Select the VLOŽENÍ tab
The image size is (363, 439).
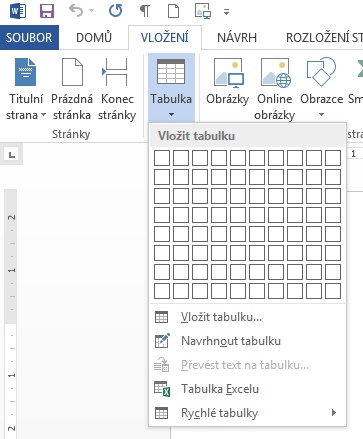pyautogui.click(x=165, y=37)
